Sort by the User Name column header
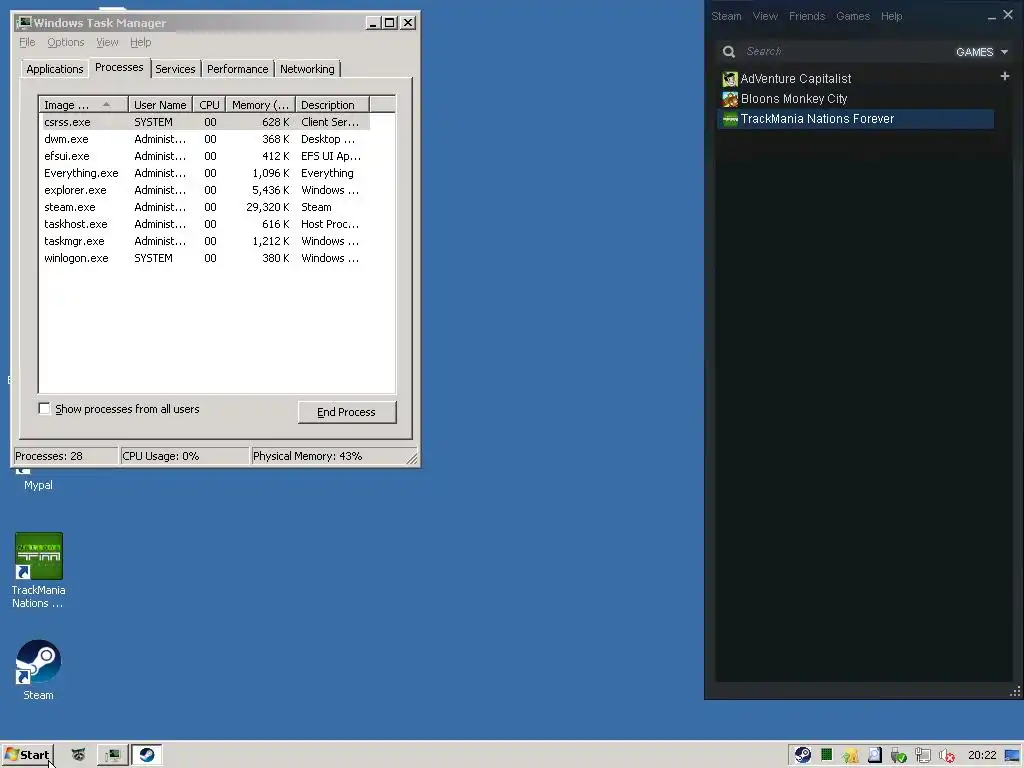Screen dimensions: 1024x768 160,104
